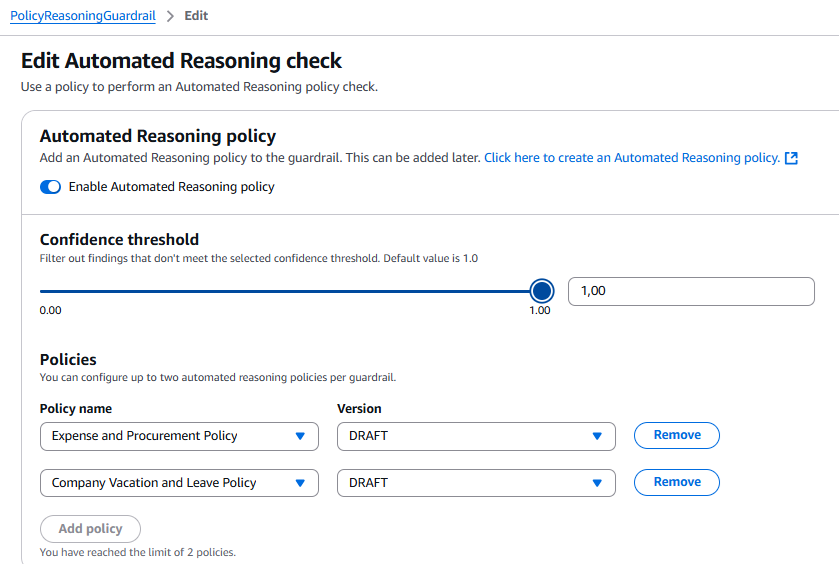Click the version arrow in the Vacation policy row
839x564 pixels.
[597, 483]
